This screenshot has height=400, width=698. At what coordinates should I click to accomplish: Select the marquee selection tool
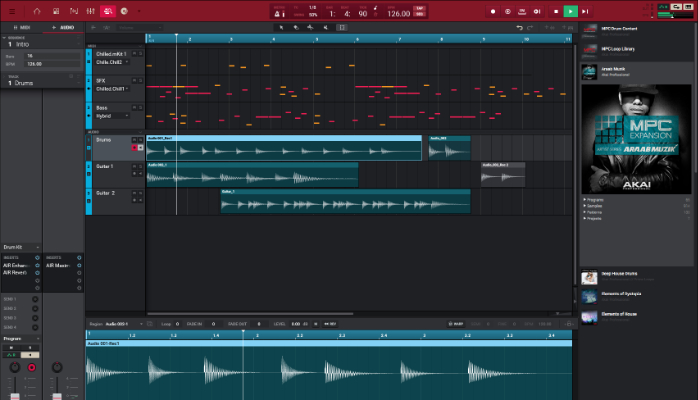coord(342,28)
